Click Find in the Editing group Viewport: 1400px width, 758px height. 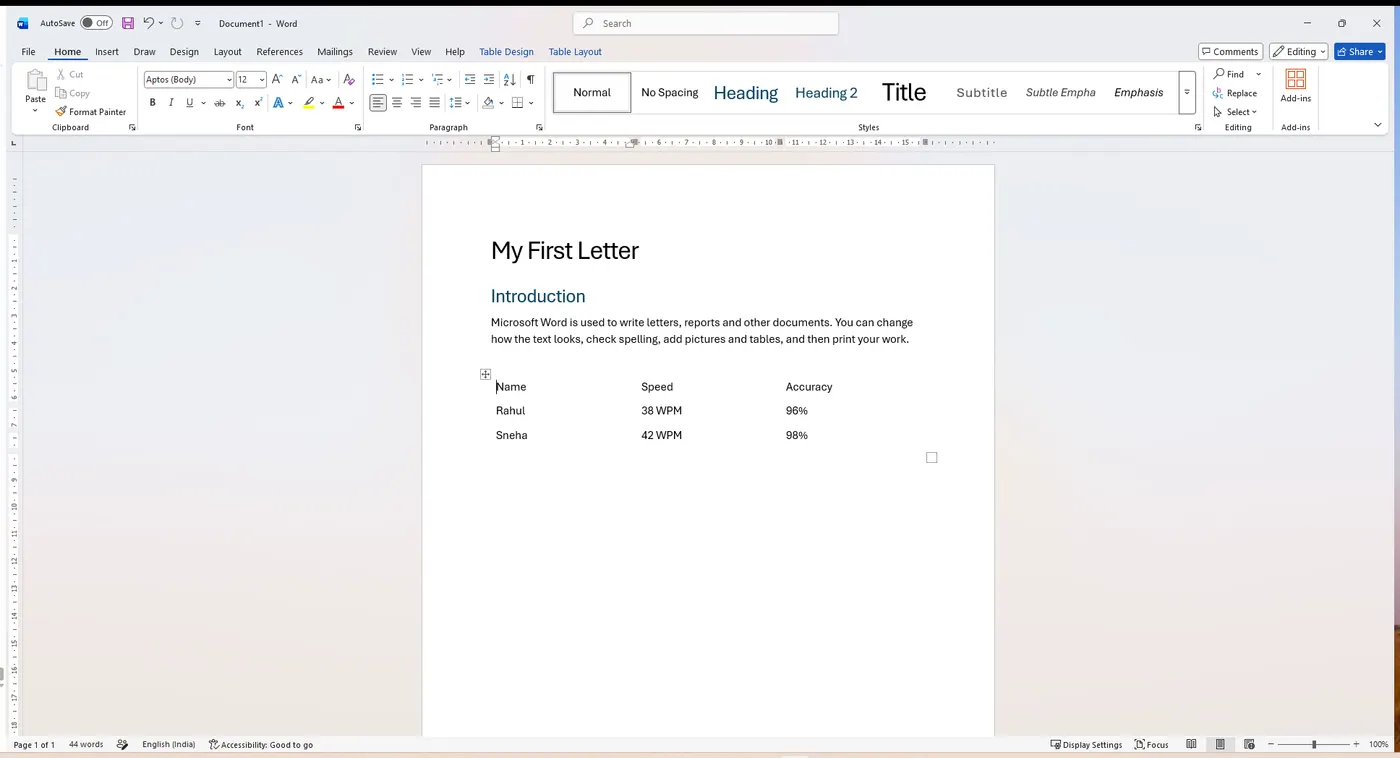point(1229,74)
